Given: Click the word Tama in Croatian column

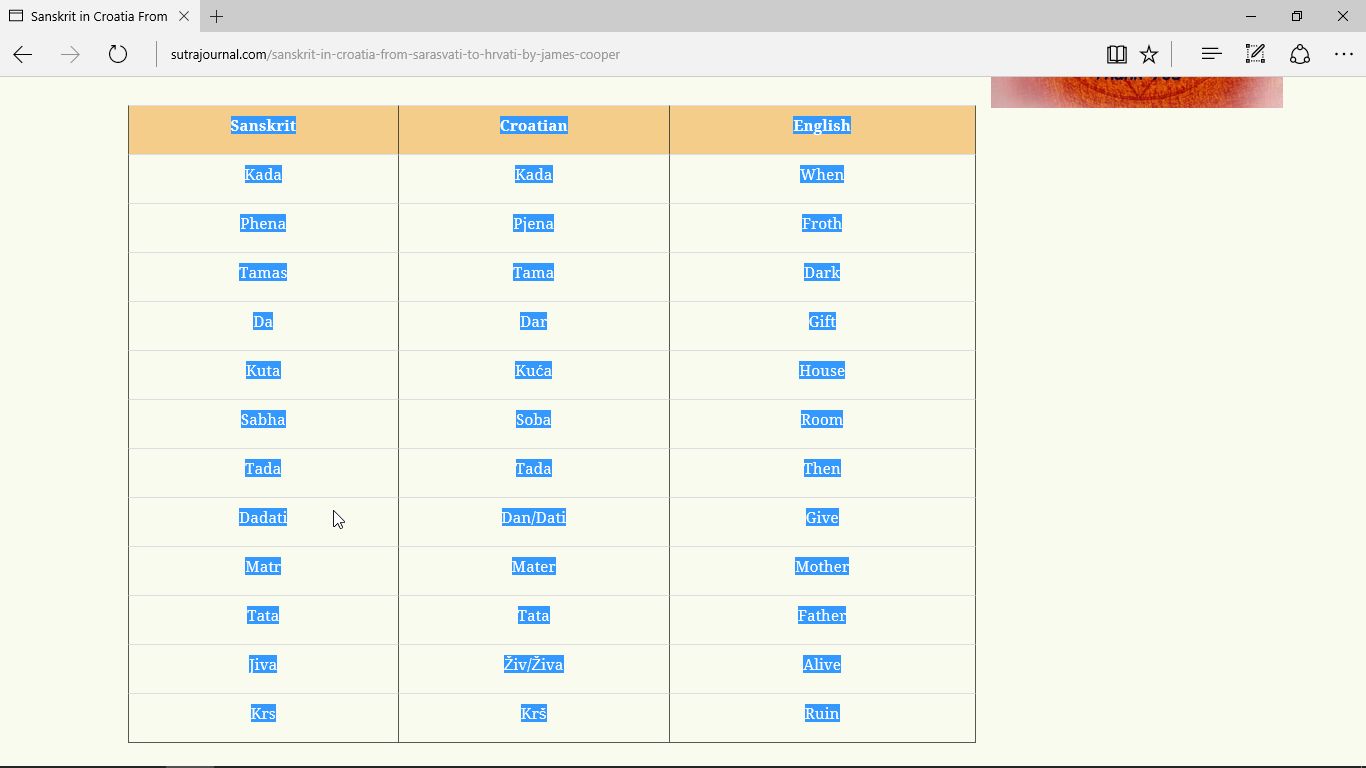Looking at the screenshot, I should click(534, 272).
